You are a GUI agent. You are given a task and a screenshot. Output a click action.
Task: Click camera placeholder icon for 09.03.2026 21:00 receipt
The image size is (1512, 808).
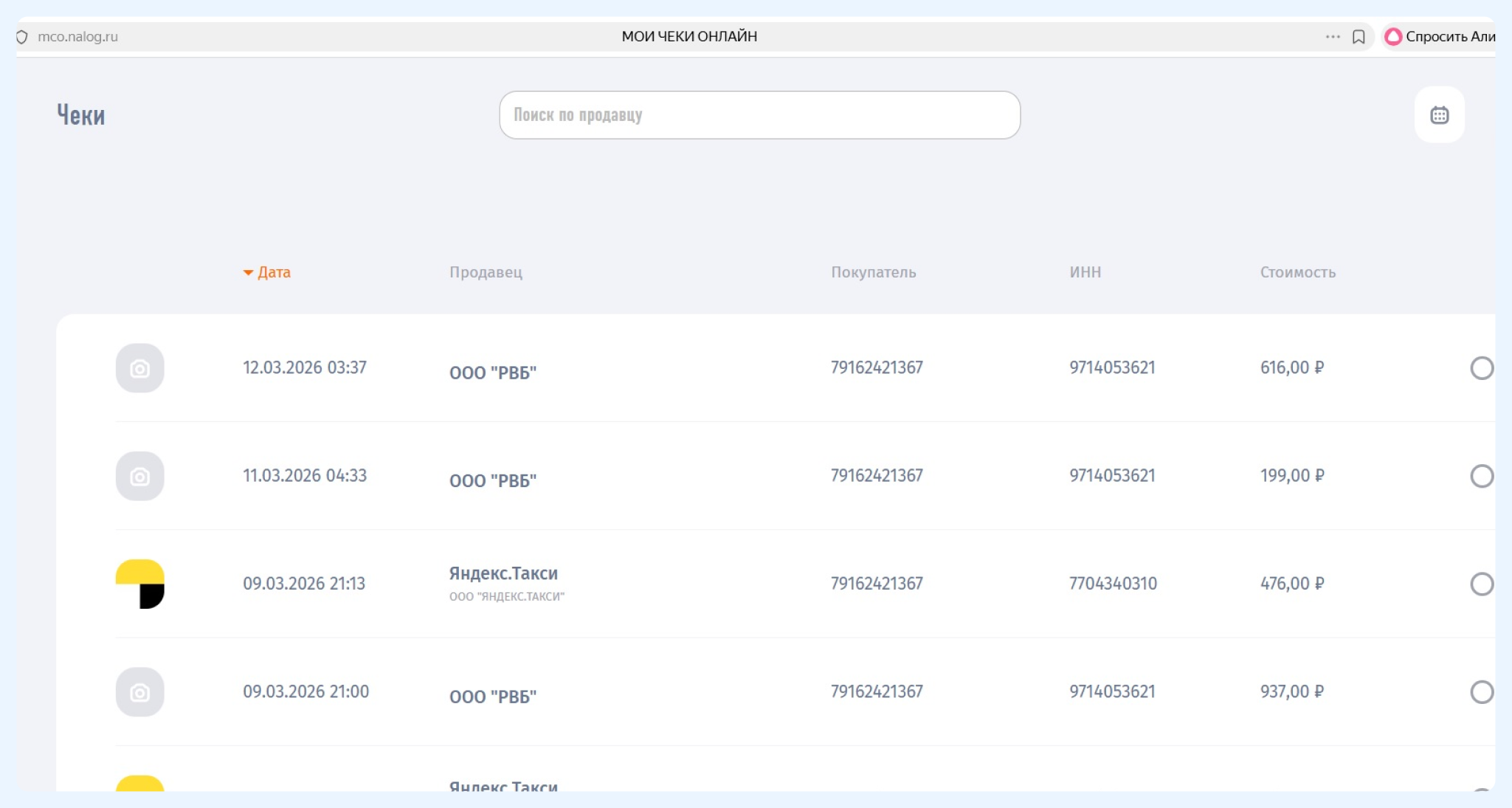[139, 692]
